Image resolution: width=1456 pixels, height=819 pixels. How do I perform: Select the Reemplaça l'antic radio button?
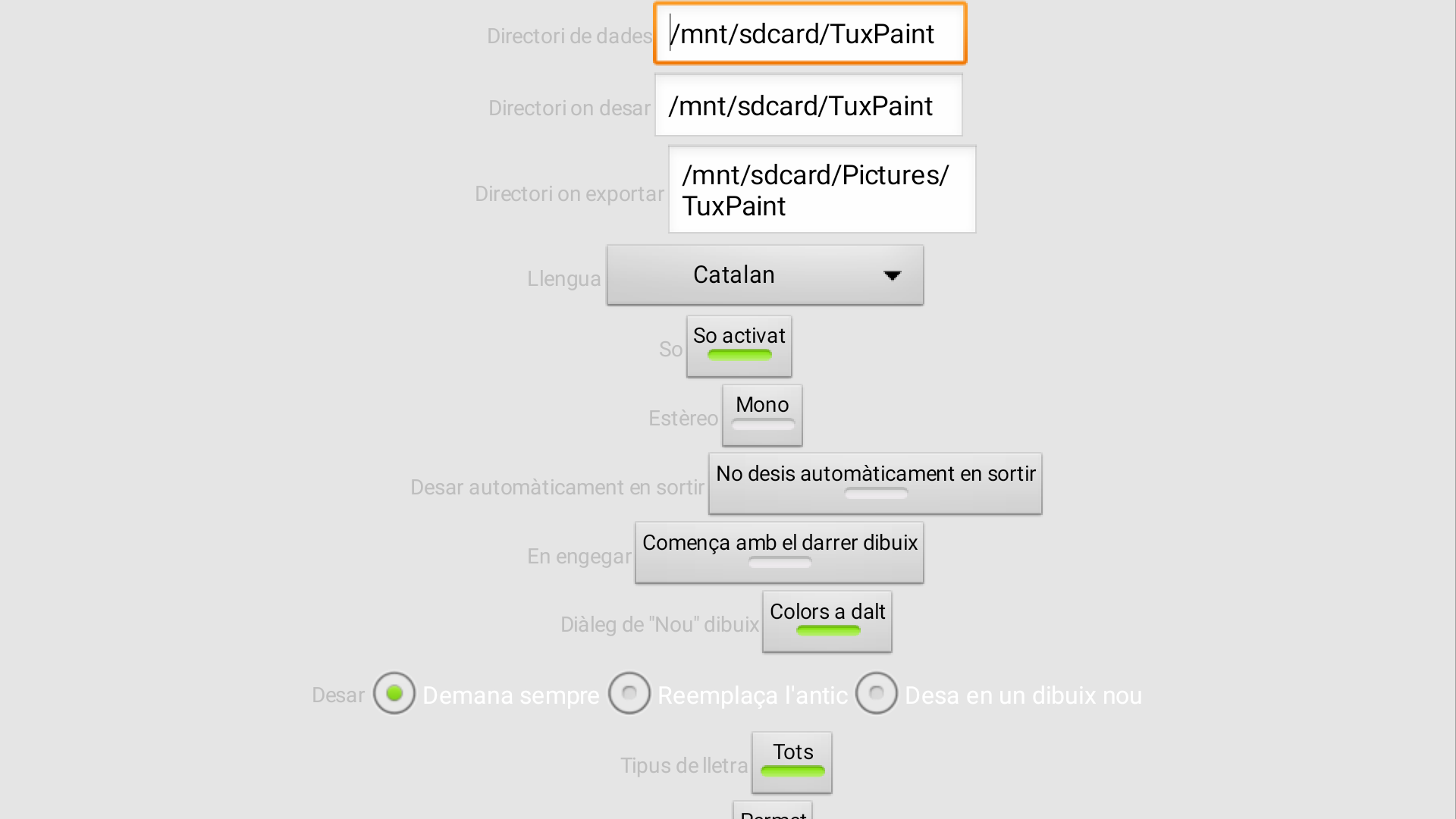tap(629, 693)
